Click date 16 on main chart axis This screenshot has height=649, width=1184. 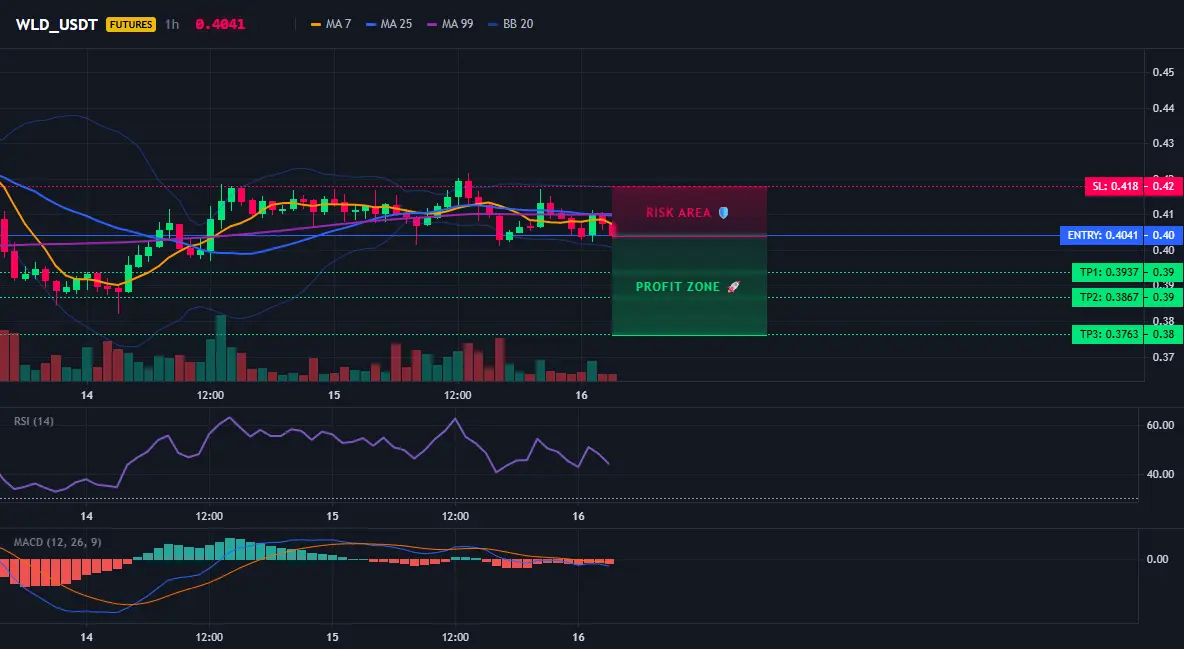point(581,395)
